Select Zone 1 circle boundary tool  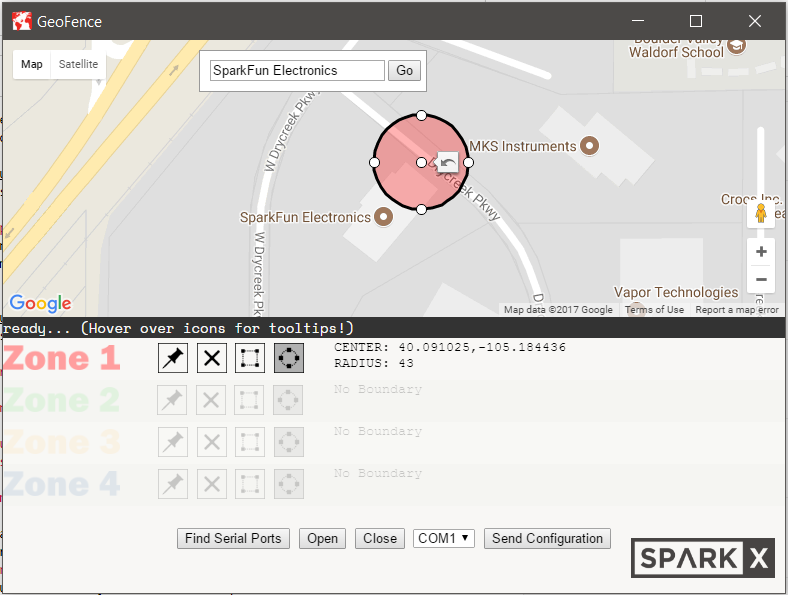click(x=288, y=358)
